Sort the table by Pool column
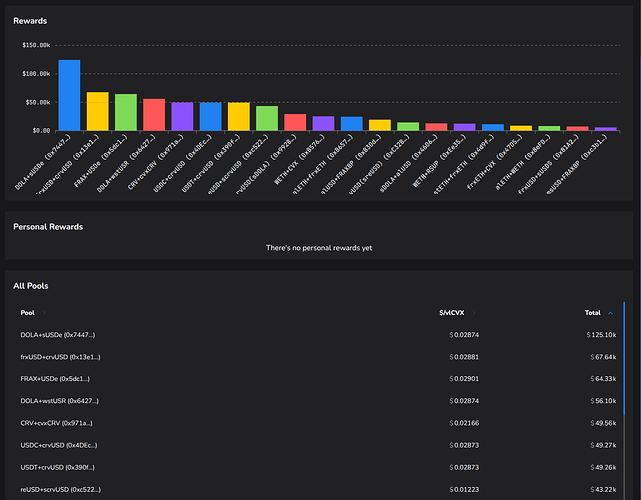641x500 pixels. 27,313
